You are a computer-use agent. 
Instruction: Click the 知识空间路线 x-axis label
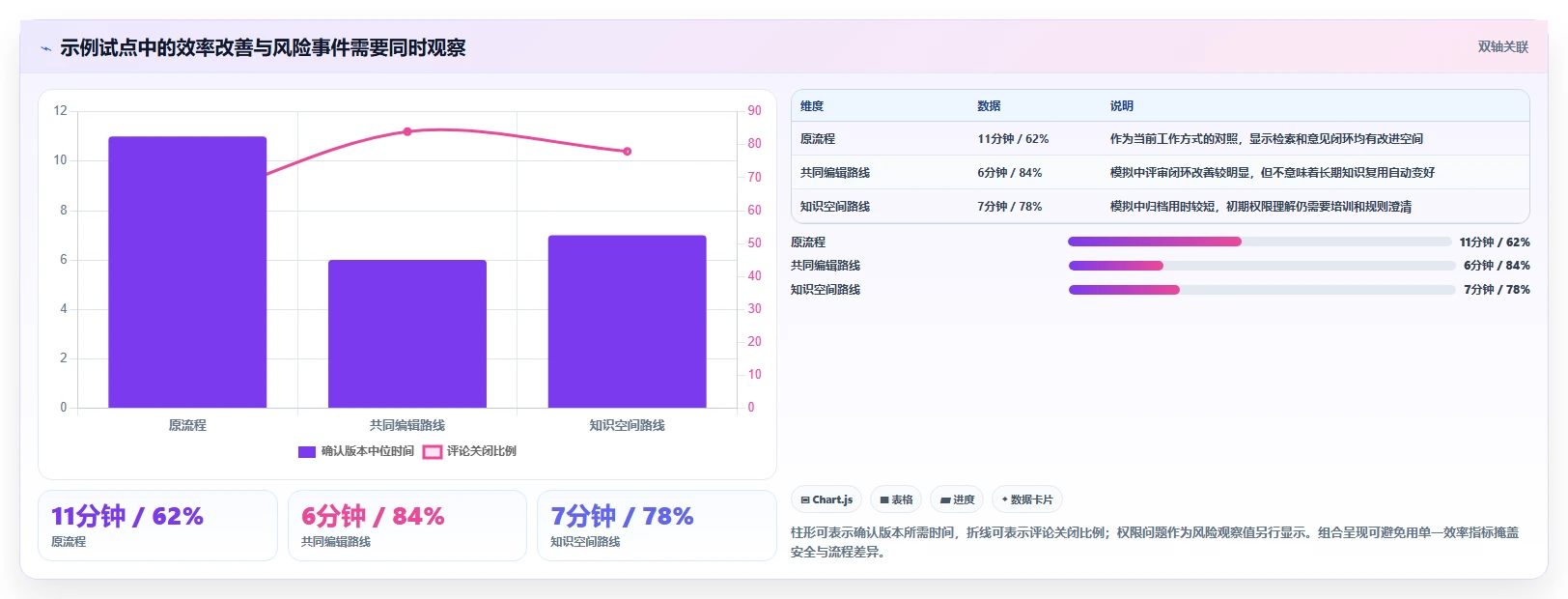click(628, 425)
